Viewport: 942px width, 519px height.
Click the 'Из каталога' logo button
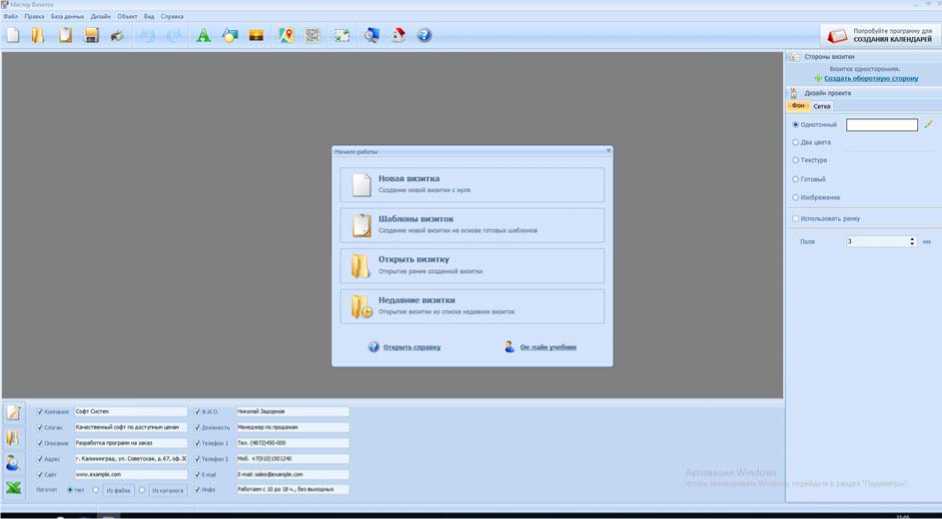(x=168, y=490)
